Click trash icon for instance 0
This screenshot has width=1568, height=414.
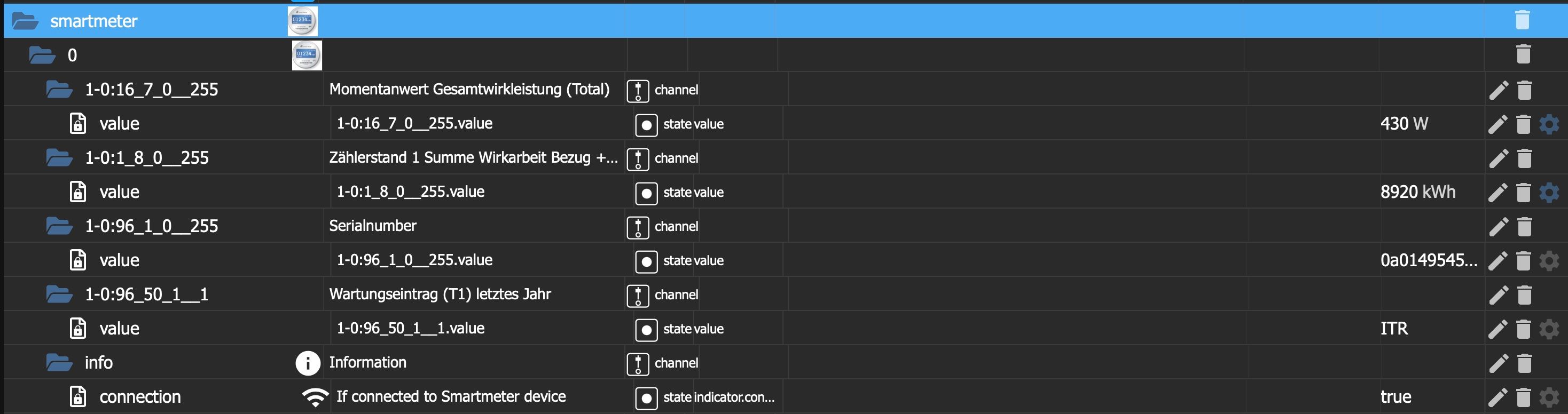(1524, 55)
